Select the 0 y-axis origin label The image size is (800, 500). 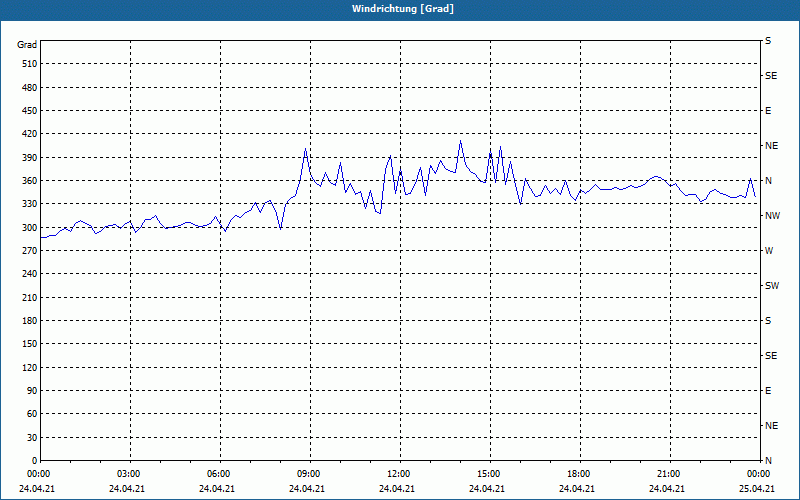click(x=34, y=461)
